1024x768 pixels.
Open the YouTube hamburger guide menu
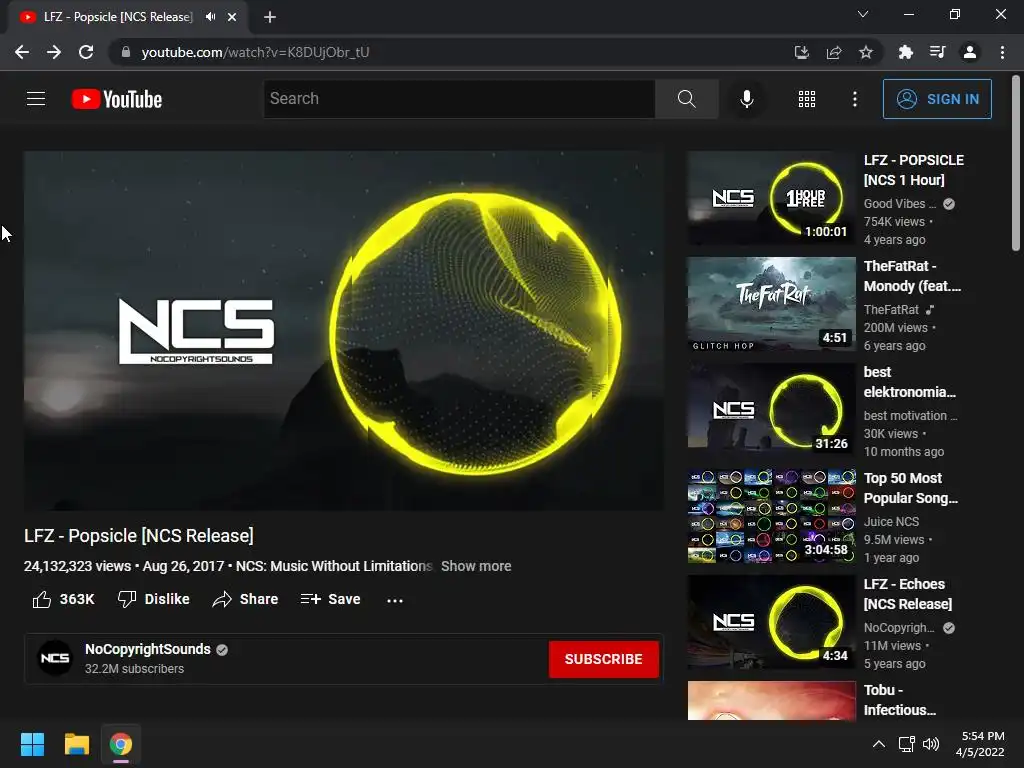(36, 99)
